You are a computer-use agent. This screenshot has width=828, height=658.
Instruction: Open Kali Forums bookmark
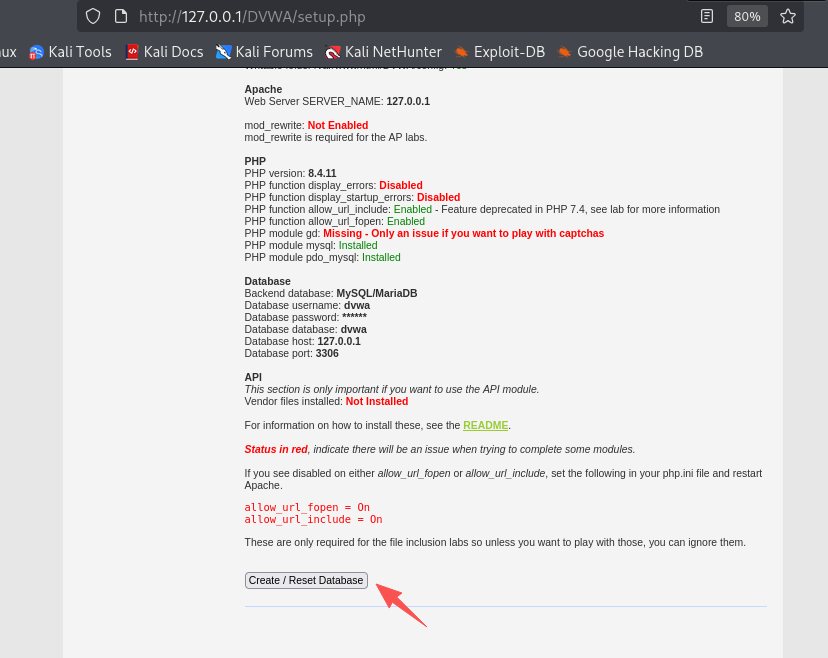tap(264, 52)
